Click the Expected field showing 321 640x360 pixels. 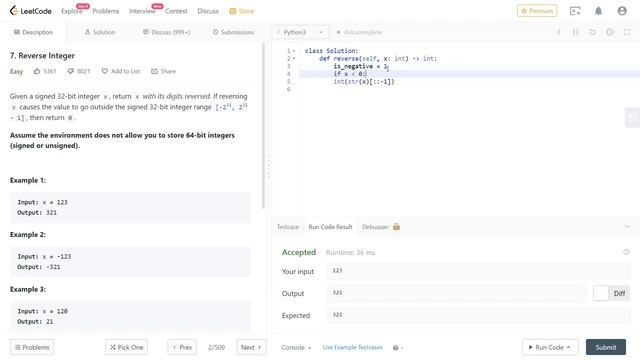pos(478,315)
